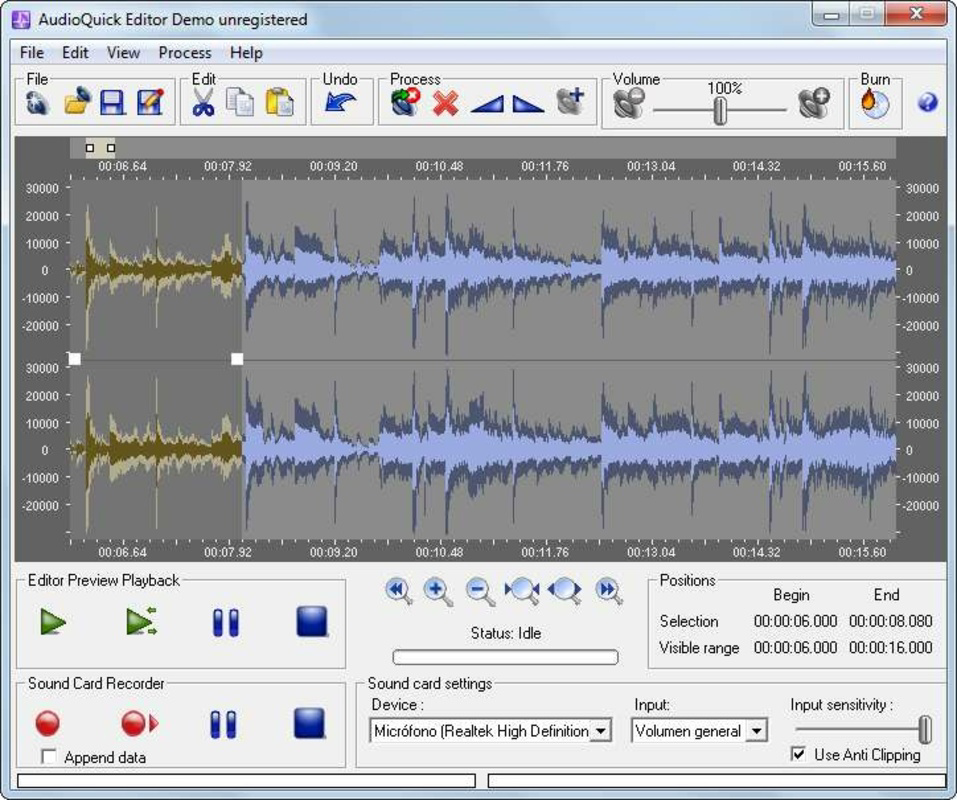Click selection End value 00:00:08.080
The height and width of the screenshot is (800, 957).
click(x=890, y=621)
